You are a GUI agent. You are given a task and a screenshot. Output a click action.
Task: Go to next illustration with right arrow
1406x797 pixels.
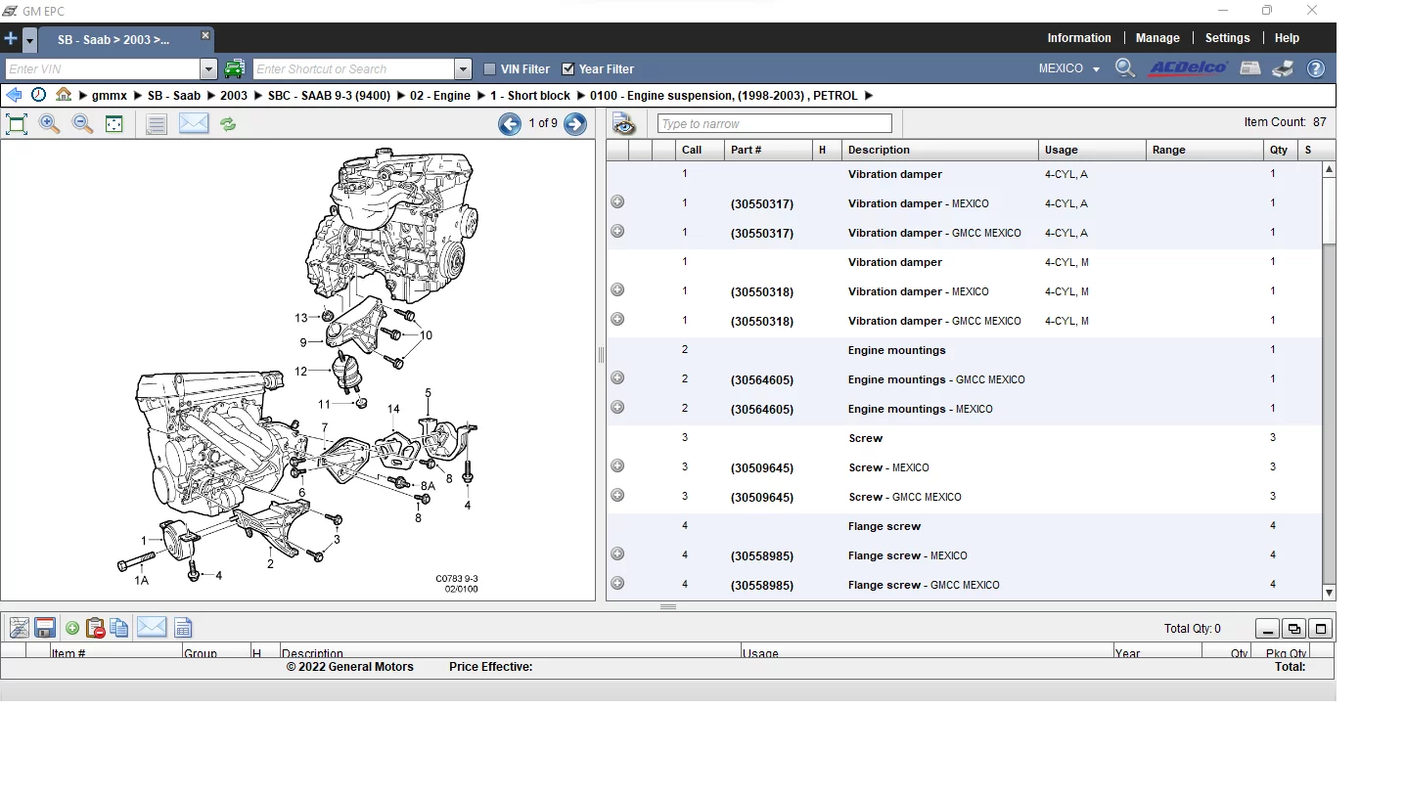click(575, 124)
